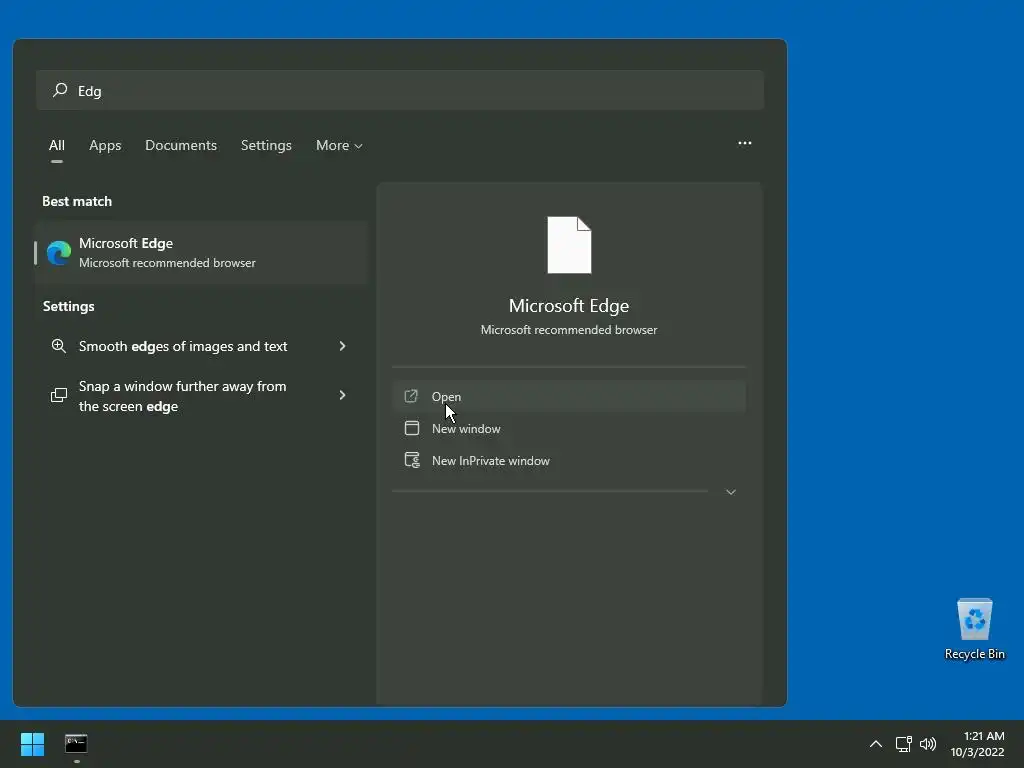
Task: Expand arrow for Snap a window result
Action: (342, 395)
